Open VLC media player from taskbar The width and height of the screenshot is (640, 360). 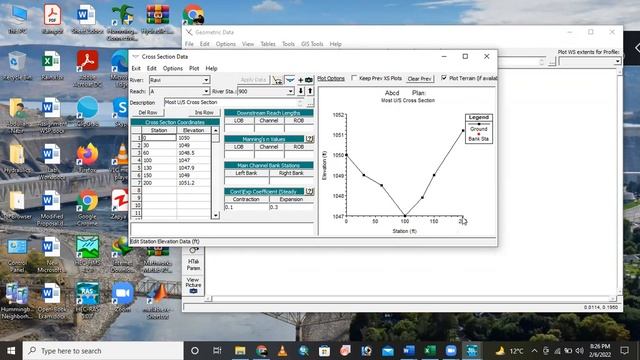(282, 351)
